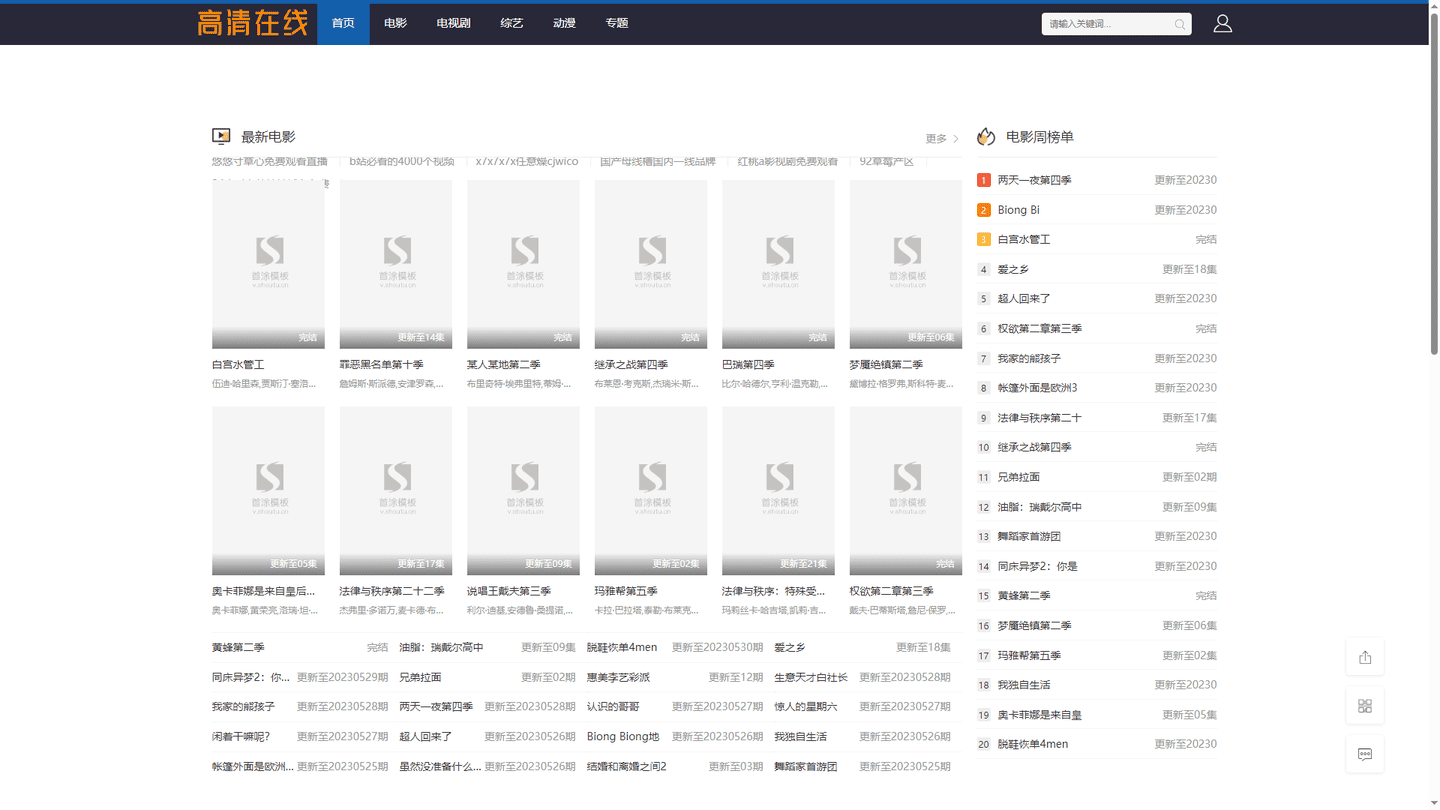Open the 玛雅帮第五季 poster thumbnail
Screen dimensions: 1440x810
[x=650, y=490]
